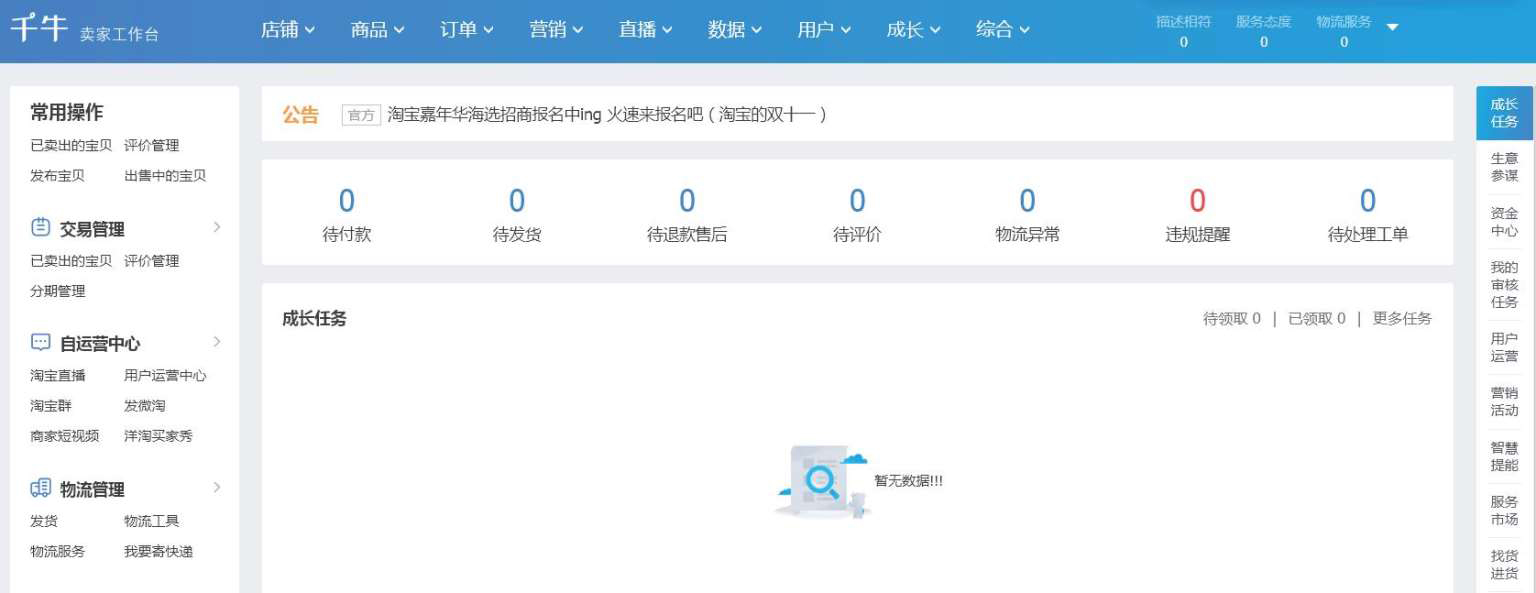The height and width of the screenshot is (593, 1536).
Task: Go to 发布宝贝
Action: [57, 175]
